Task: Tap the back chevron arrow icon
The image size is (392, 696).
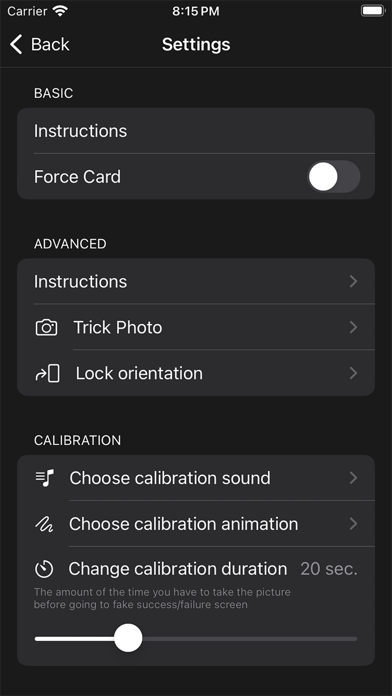Action: pos(16,44)
